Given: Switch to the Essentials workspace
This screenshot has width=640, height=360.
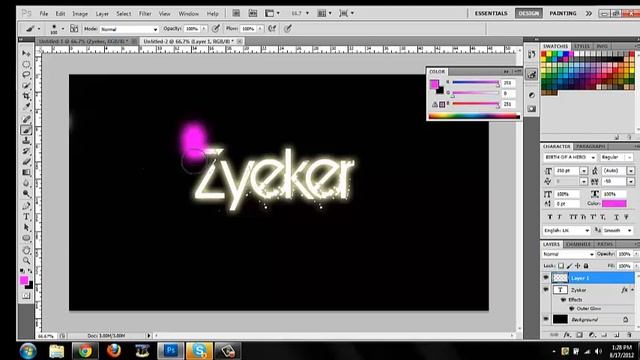Looking at the screenshot, I should click(x=491, y=13).
